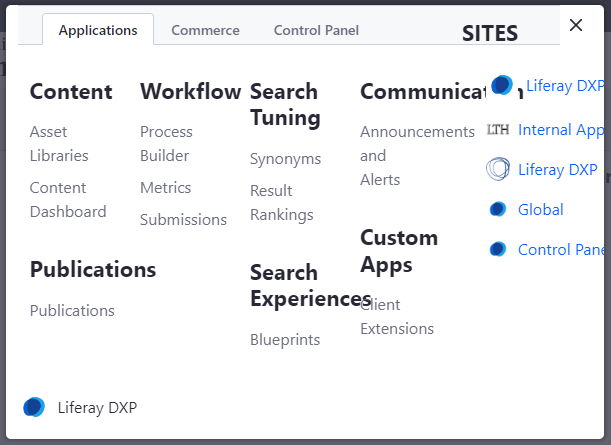
Task: Open the Internal App site link
Action: point(561,130)
